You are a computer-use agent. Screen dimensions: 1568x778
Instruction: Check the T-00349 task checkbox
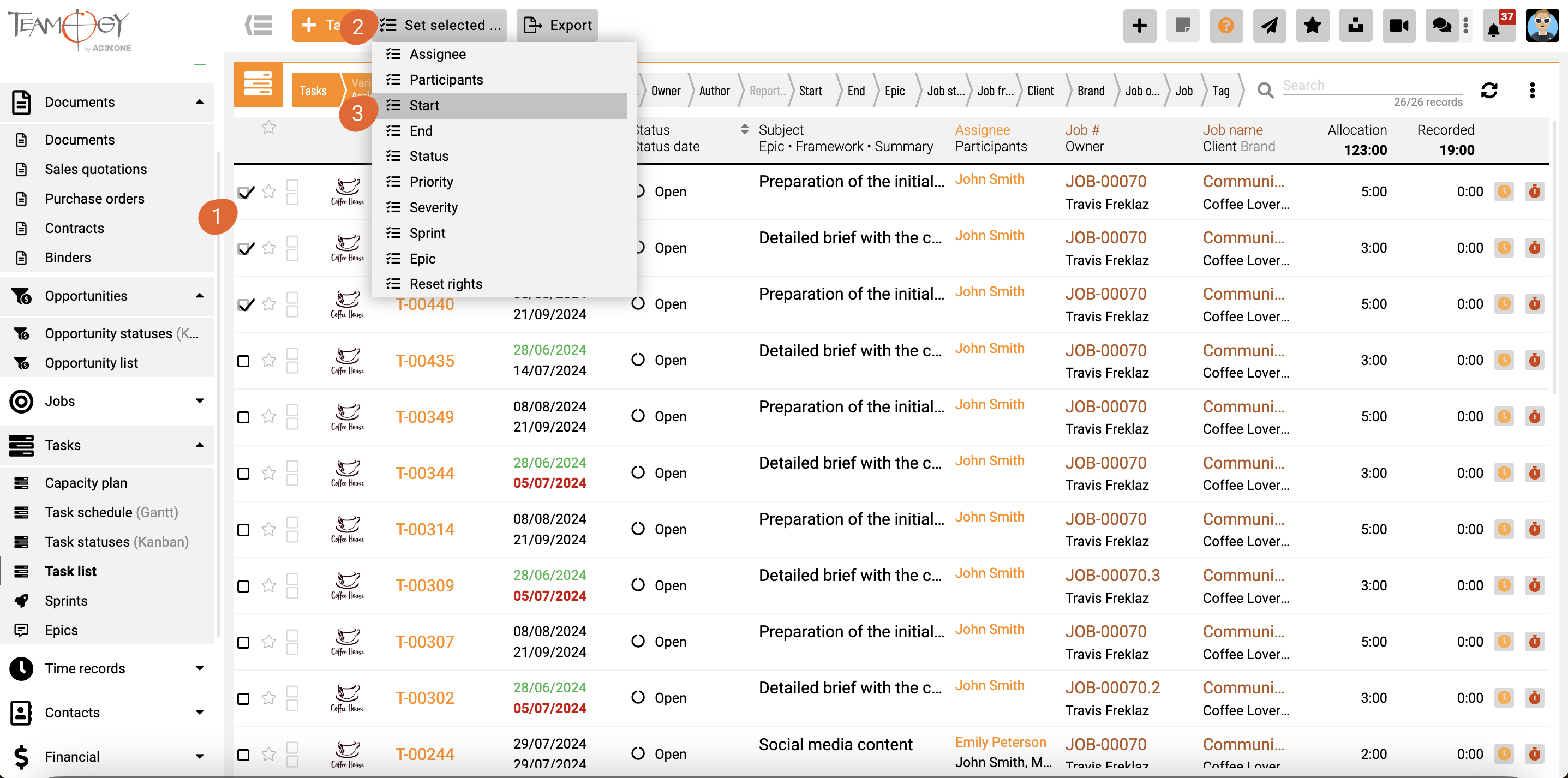click(x=243, y=417)
